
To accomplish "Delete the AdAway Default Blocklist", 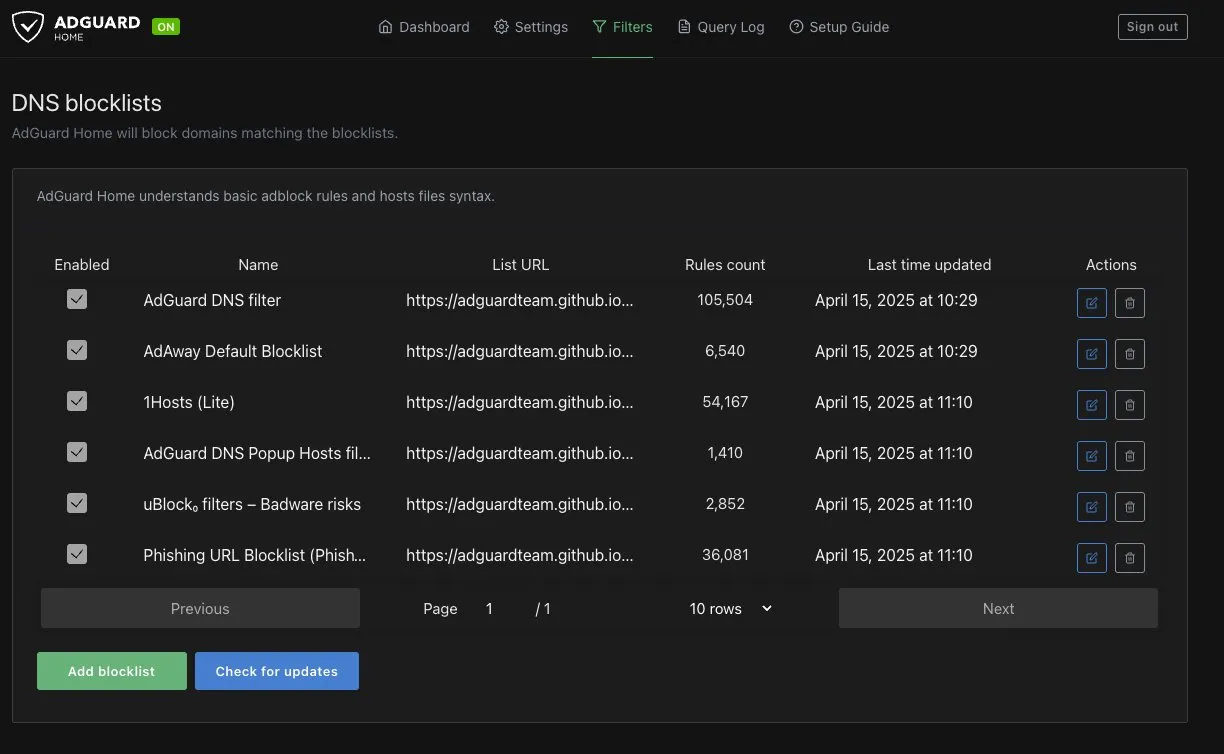I will (x=1129, y=353).
